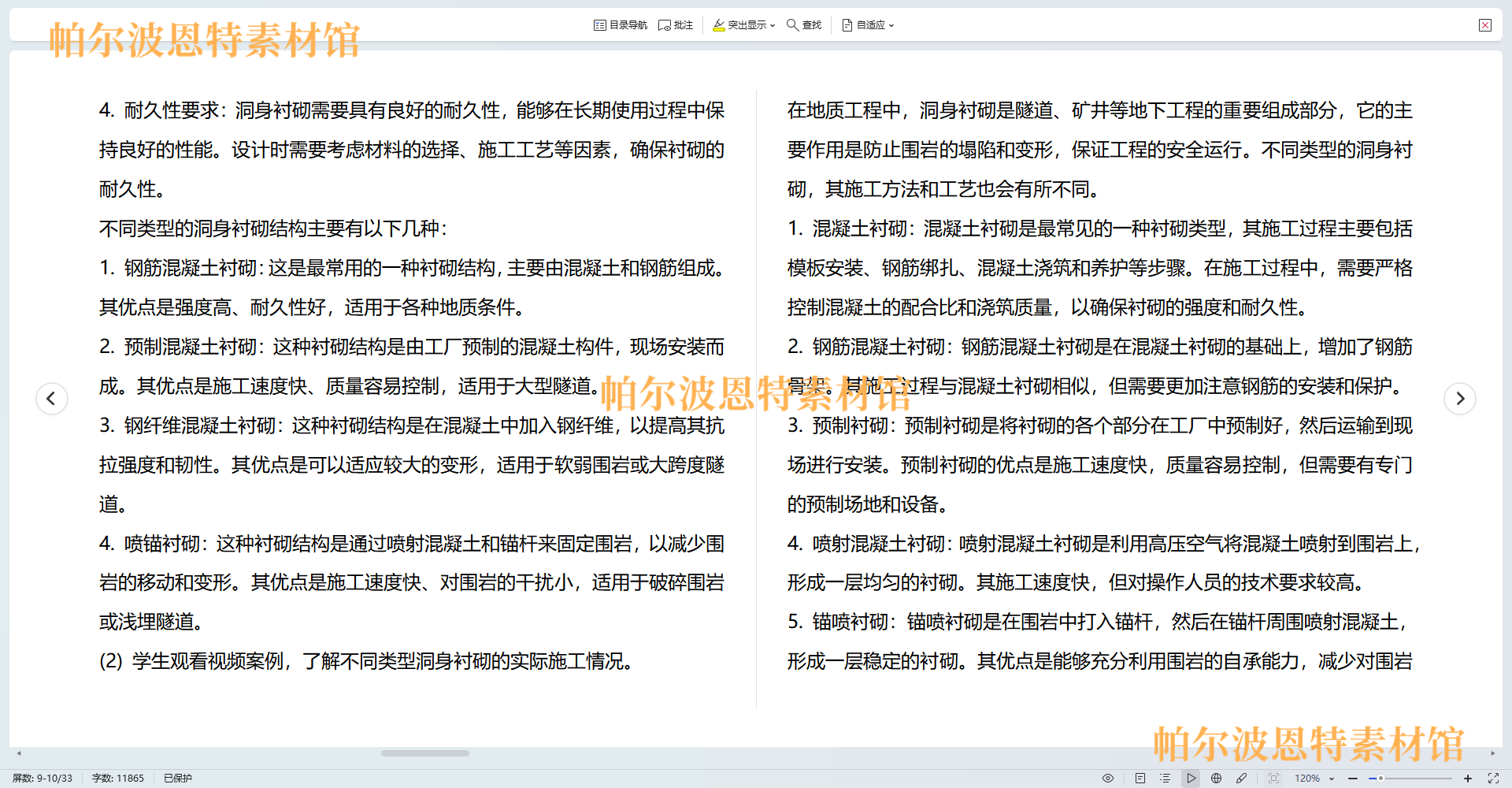This screenshot has width=1512, height=788.
Task: Go to the next page with right arrow
Action: 1460,398
